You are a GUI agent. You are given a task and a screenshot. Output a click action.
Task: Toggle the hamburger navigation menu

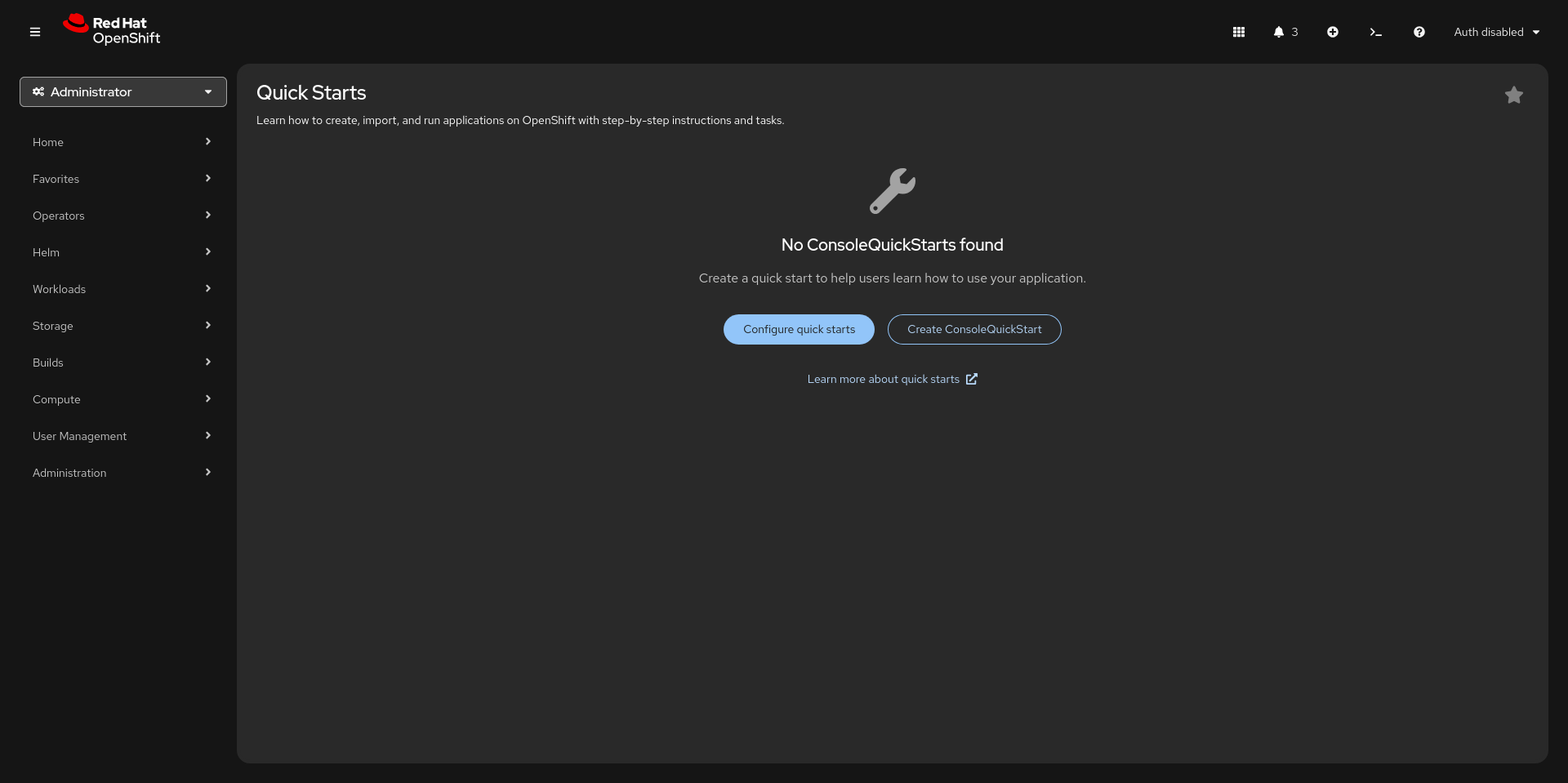coord(35,32)
